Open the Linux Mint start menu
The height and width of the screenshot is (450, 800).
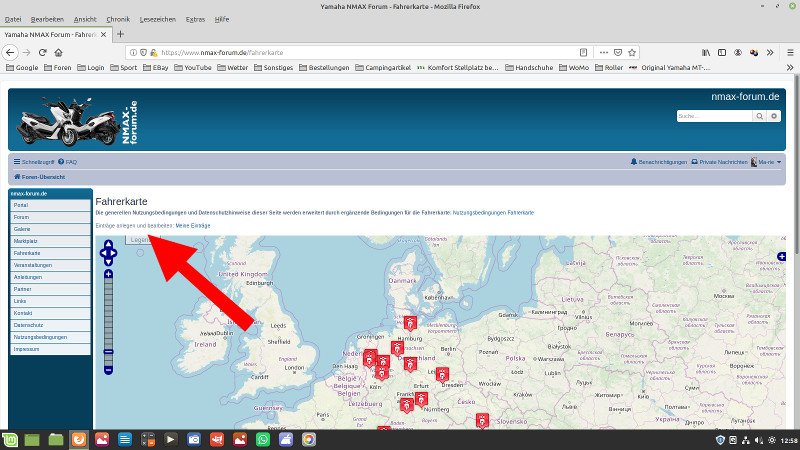10,439
